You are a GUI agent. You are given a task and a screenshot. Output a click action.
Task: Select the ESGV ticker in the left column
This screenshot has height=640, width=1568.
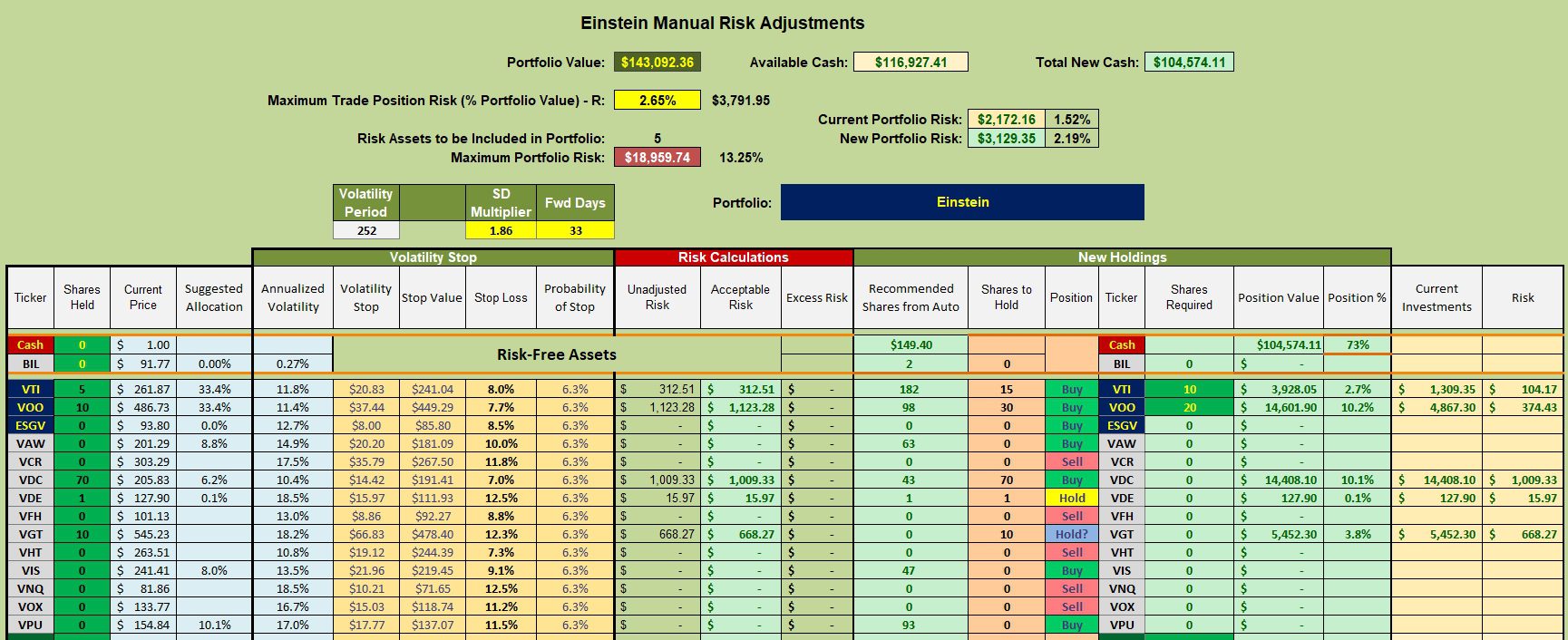coord(30,425)
